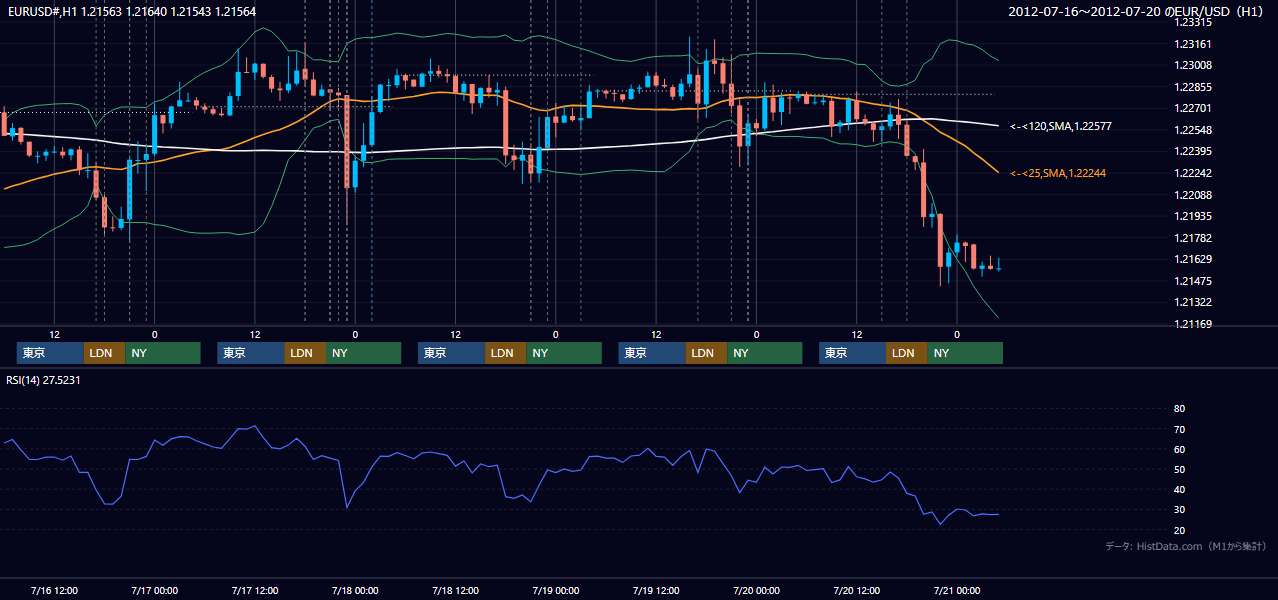This screenshot has width=1278, height=600.
Task: Click price axis value 1.22088
Action: click(1193, 195)
